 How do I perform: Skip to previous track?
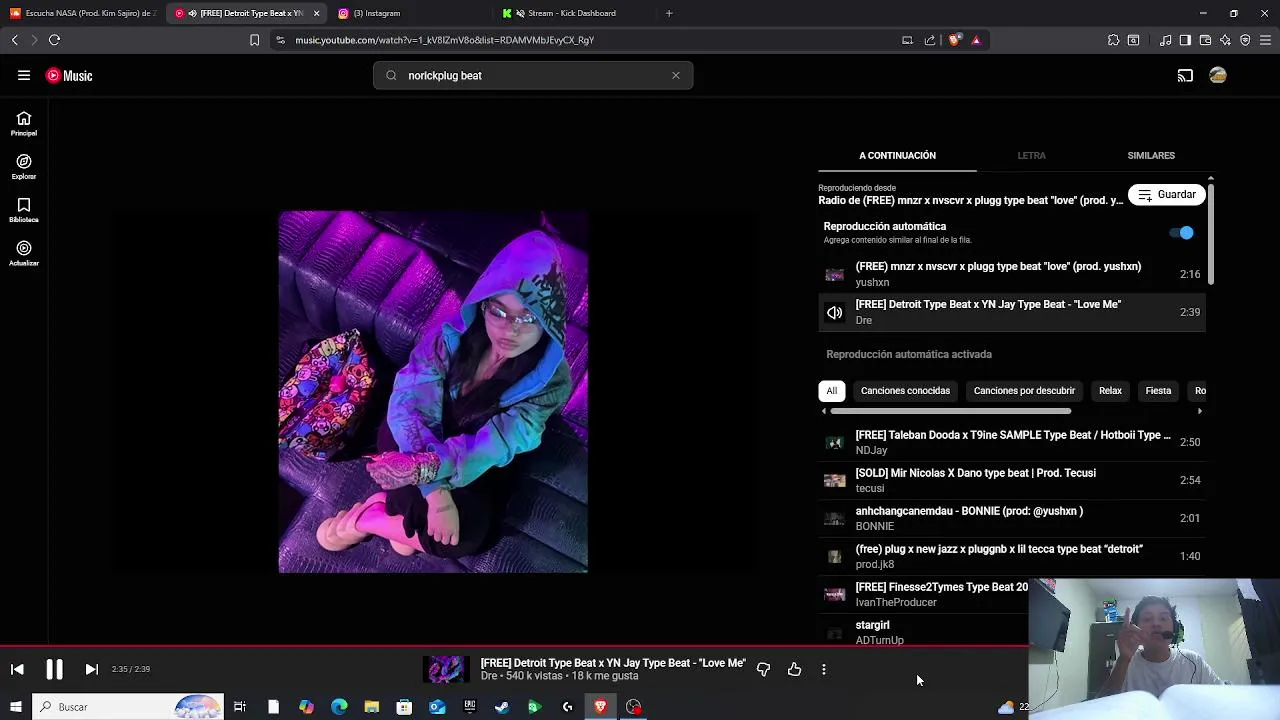pos(17,669)
